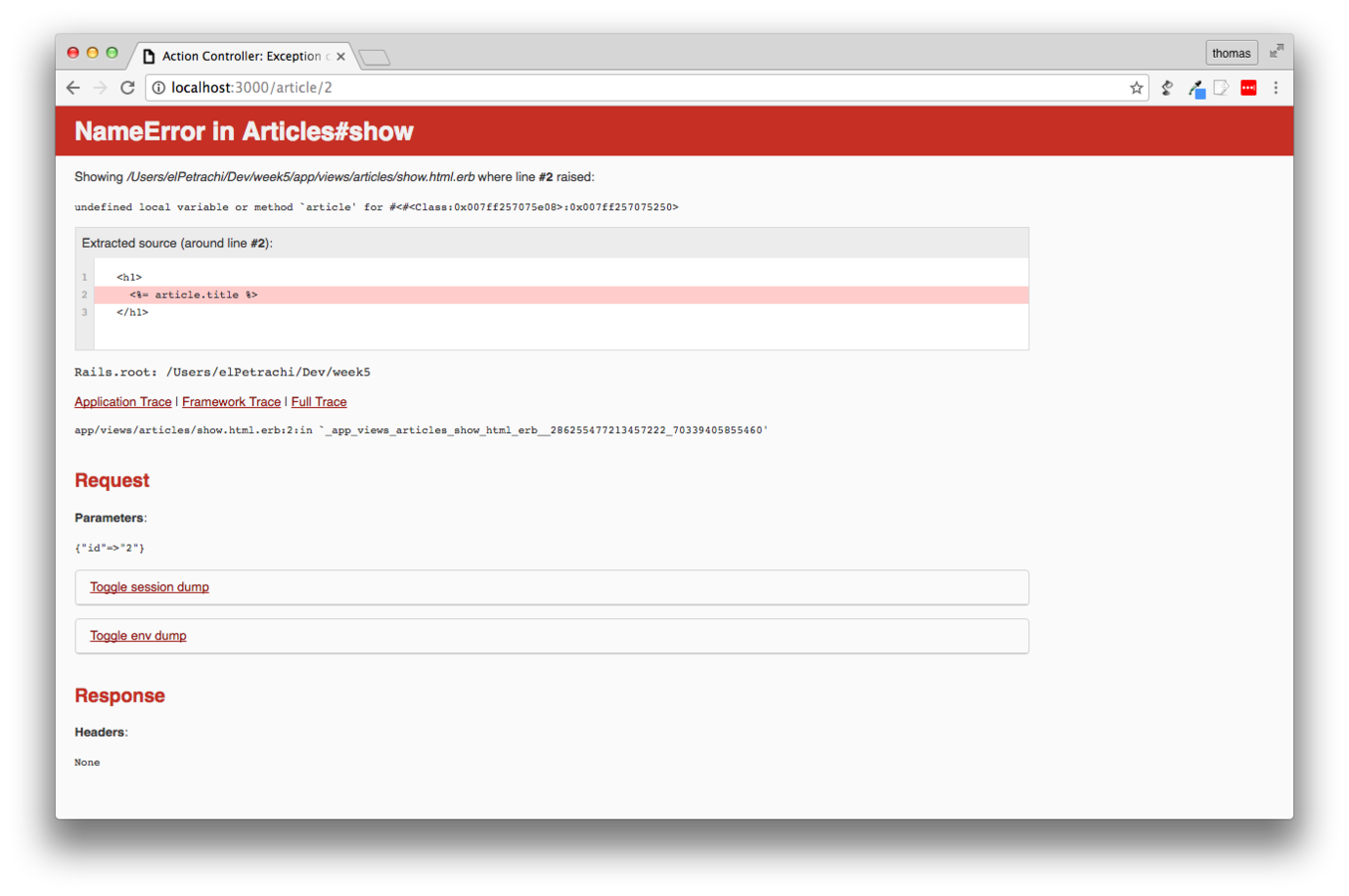This screenshot has width=1349, height=896.
Task: Click the highlighted article.title source line
Action: (x=562, y=295)
